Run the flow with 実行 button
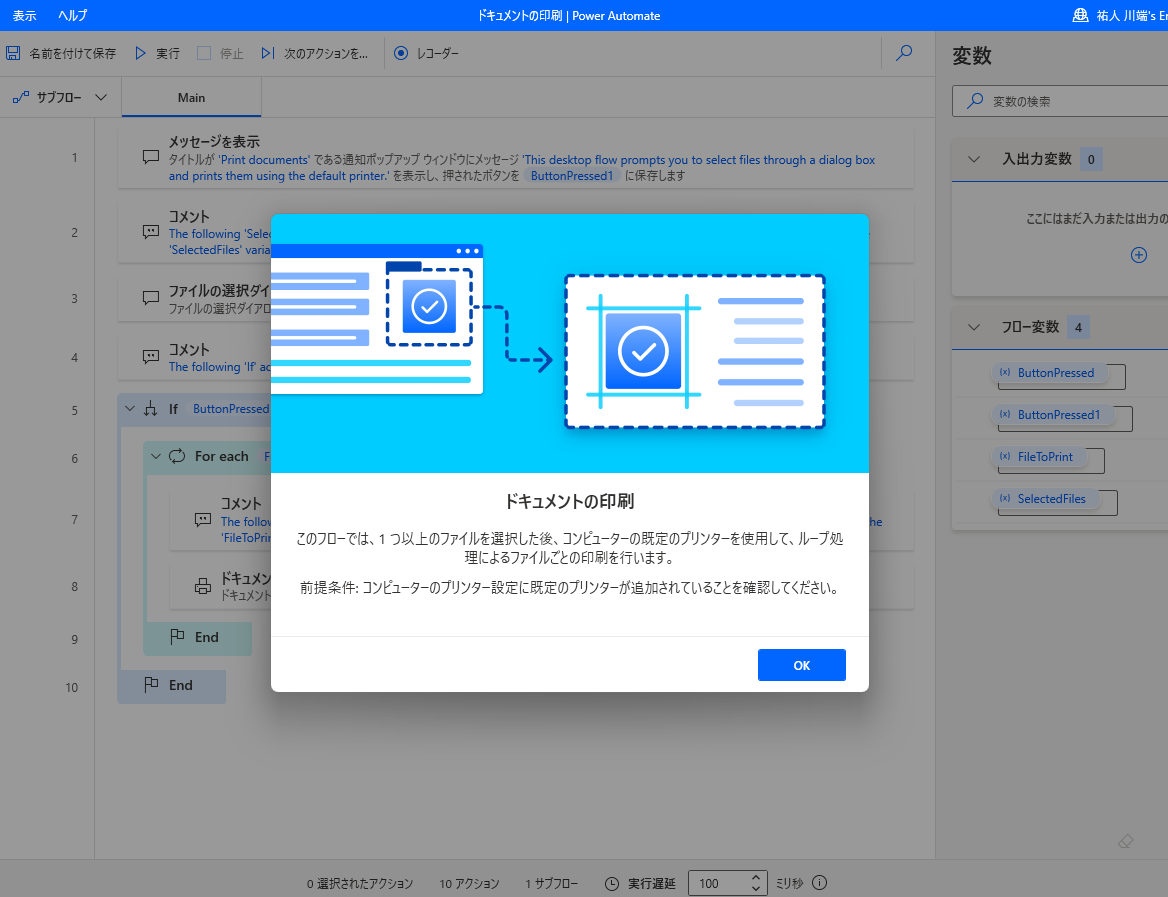Screen dimensions: 1168x897 tap(157, 53)
